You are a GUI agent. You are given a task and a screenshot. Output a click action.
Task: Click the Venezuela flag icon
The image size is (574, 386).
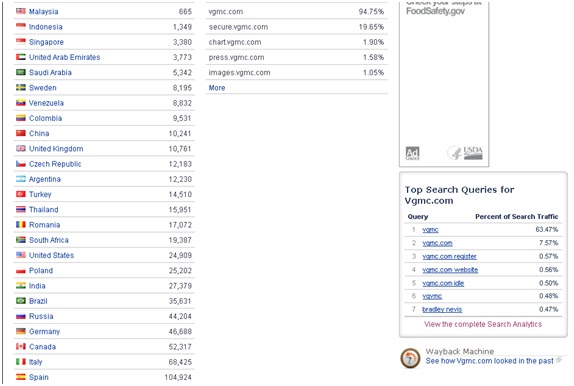tap(21, 103)
